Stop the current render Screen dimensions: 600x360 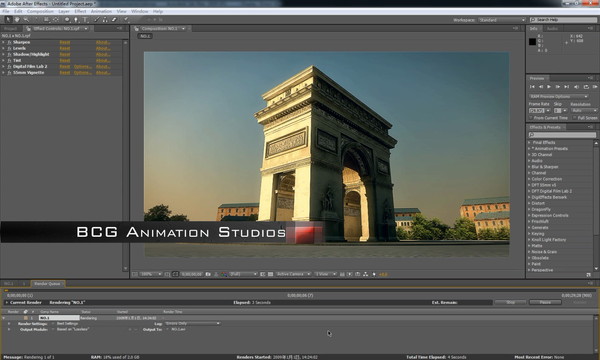[x=511, y=302]
